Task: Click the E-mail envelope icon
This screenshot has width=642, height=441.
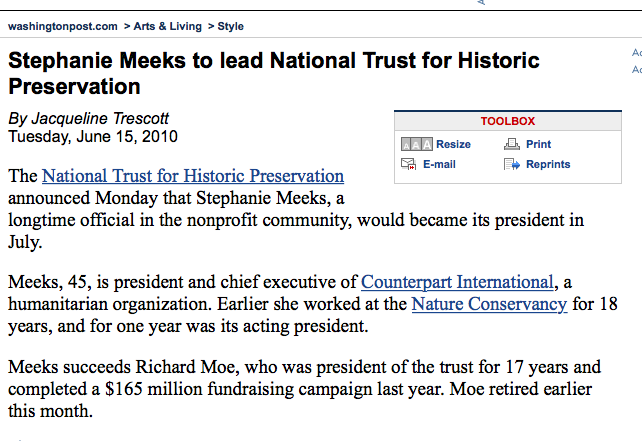Action: [408, 165]
